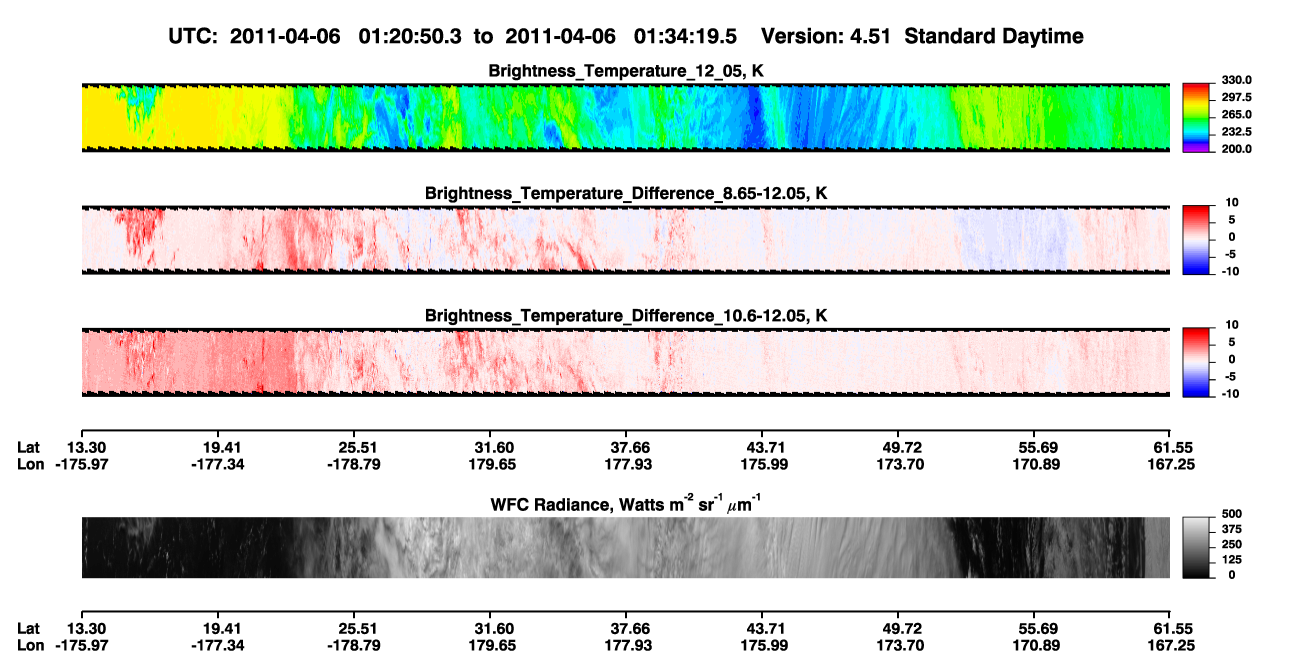Click the Version: 4.51 text
The height and width of the screenshot is (667, 1300).
tap(828, 37)
